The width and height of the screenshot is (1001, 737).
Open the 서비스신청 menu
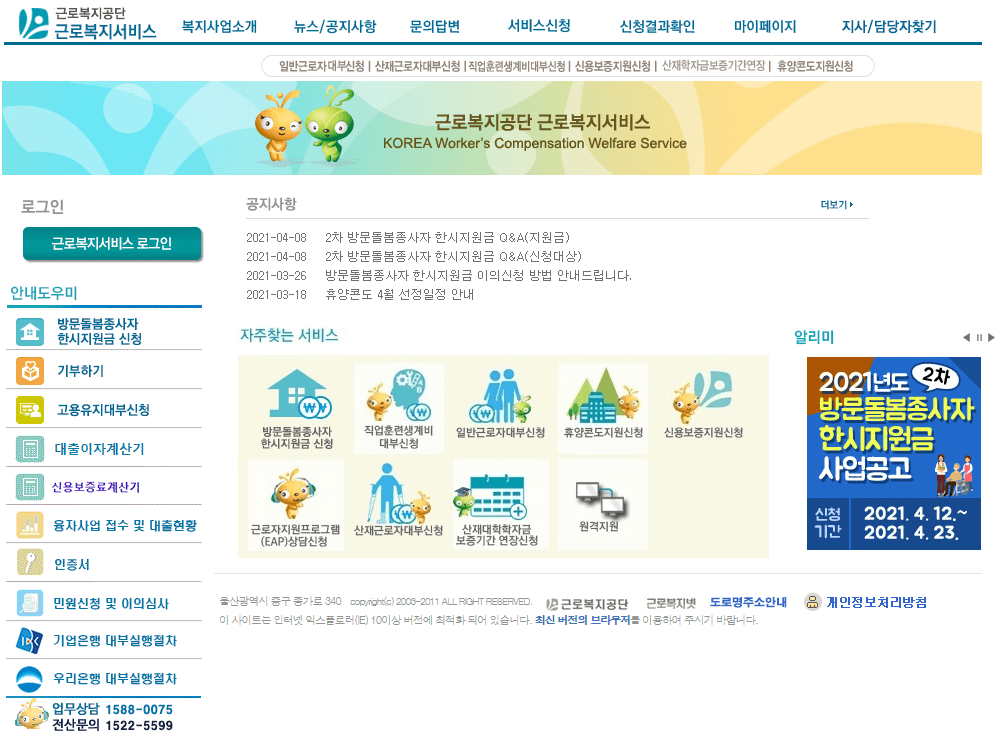coord(539,26)
